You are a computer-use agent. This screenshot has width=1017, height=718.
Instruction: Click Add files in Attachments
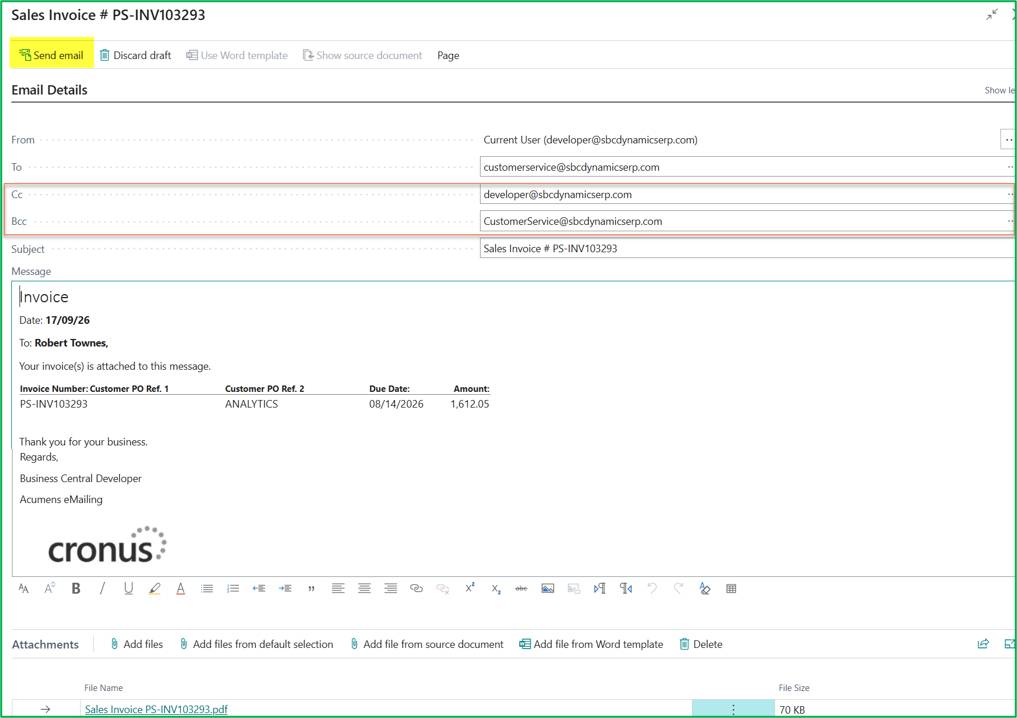(137, 644)
